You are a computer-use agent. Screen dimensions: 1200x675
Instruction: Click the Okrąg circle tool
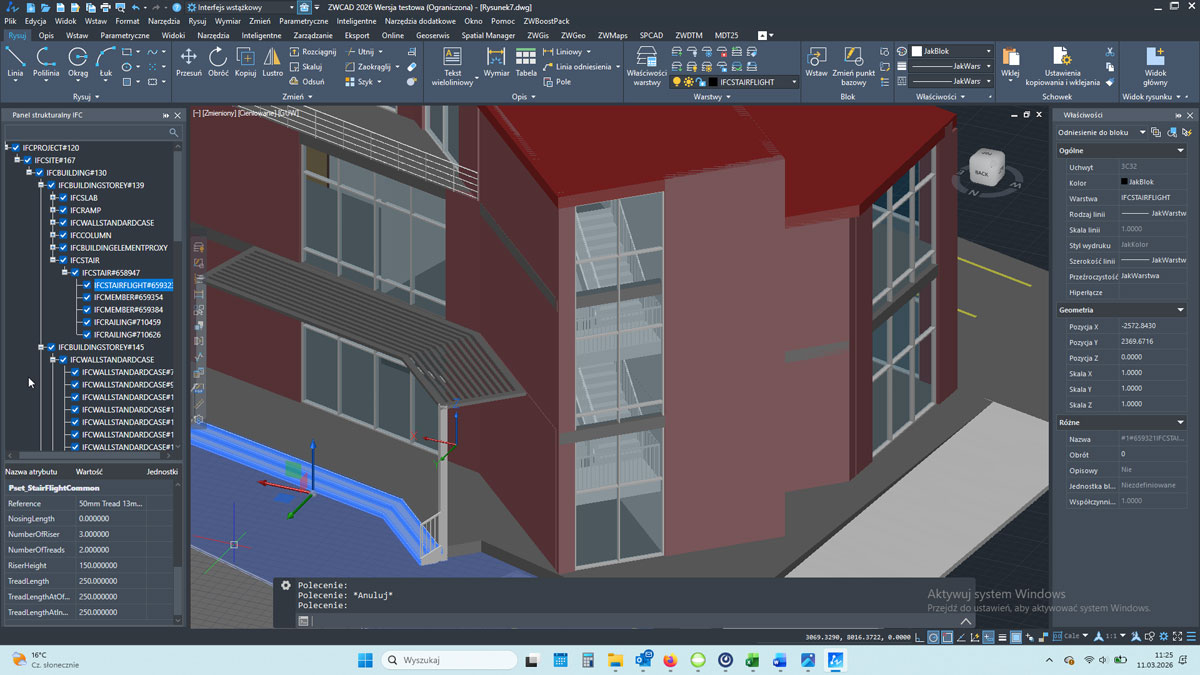(78, 62)
